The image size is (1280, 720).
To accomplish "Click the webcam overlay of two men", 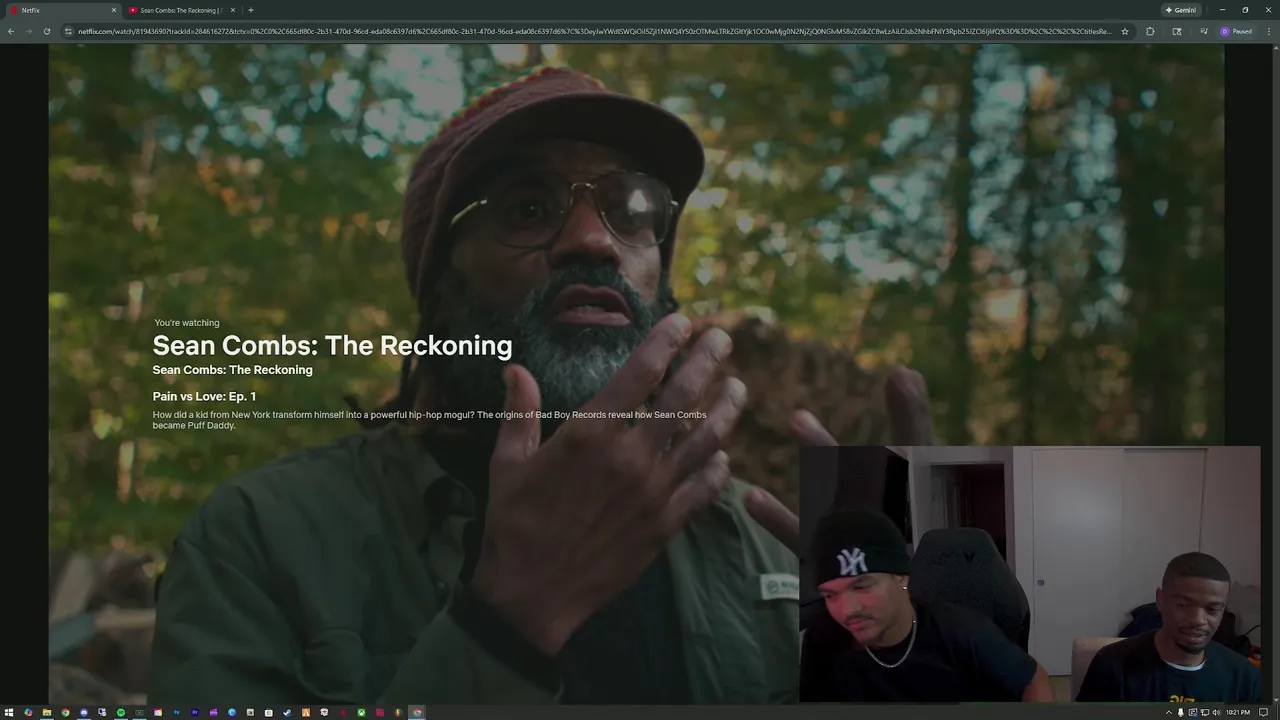I will point(1030,574).
